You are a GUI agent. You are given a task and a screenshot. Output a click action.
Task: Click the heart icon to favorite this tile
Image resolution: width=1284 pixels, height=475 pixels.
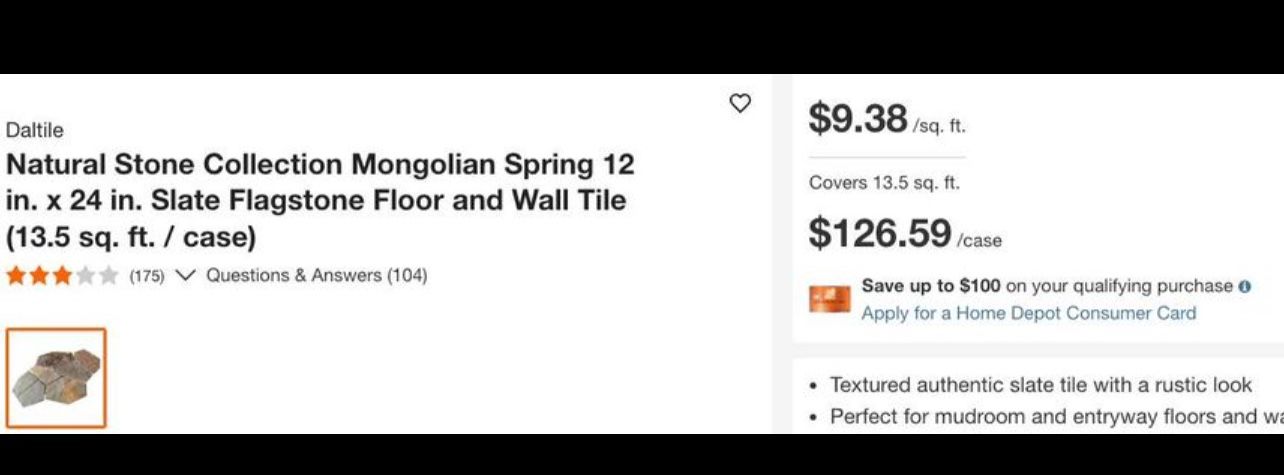[740, 103]
